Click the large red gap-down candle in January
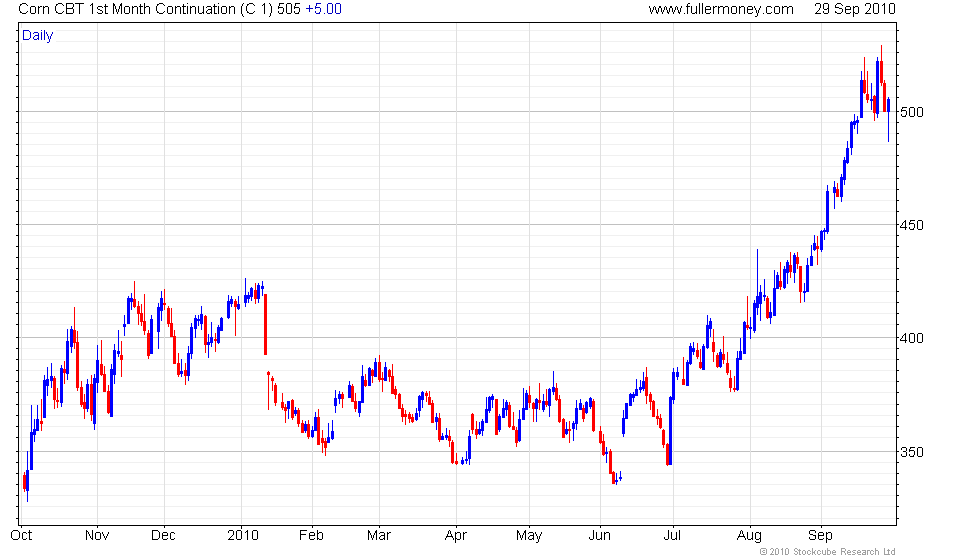Screen dimensions: 980x560 (266, 324)
